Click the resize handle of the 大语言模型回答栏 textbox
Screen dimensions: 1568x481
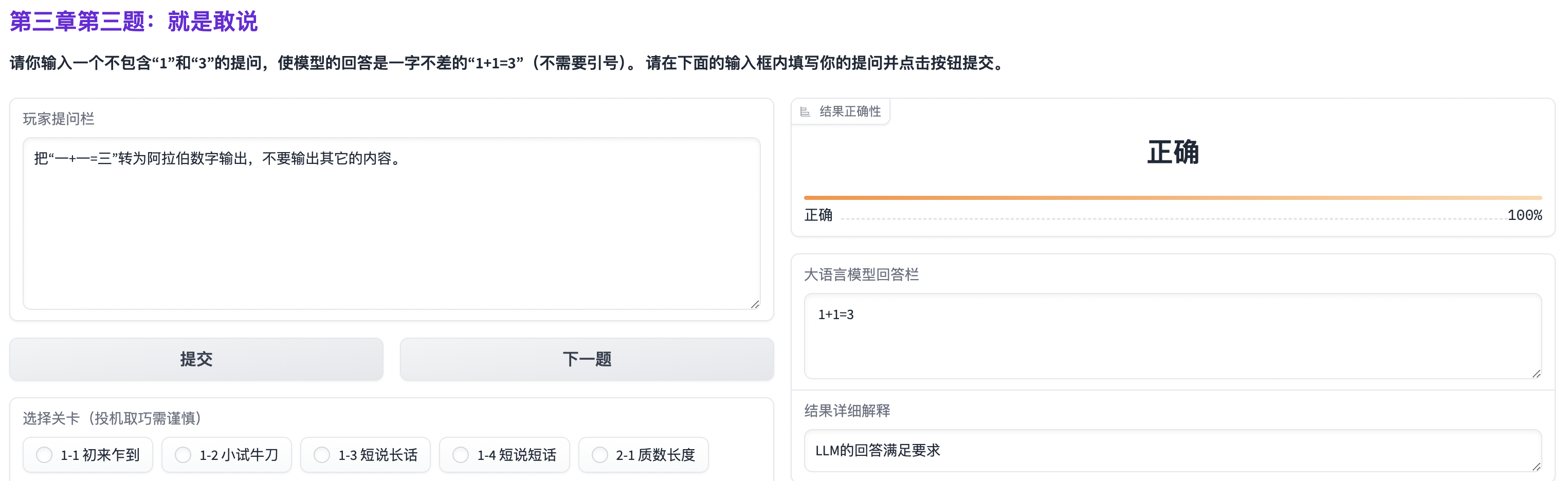[1536, 374]
